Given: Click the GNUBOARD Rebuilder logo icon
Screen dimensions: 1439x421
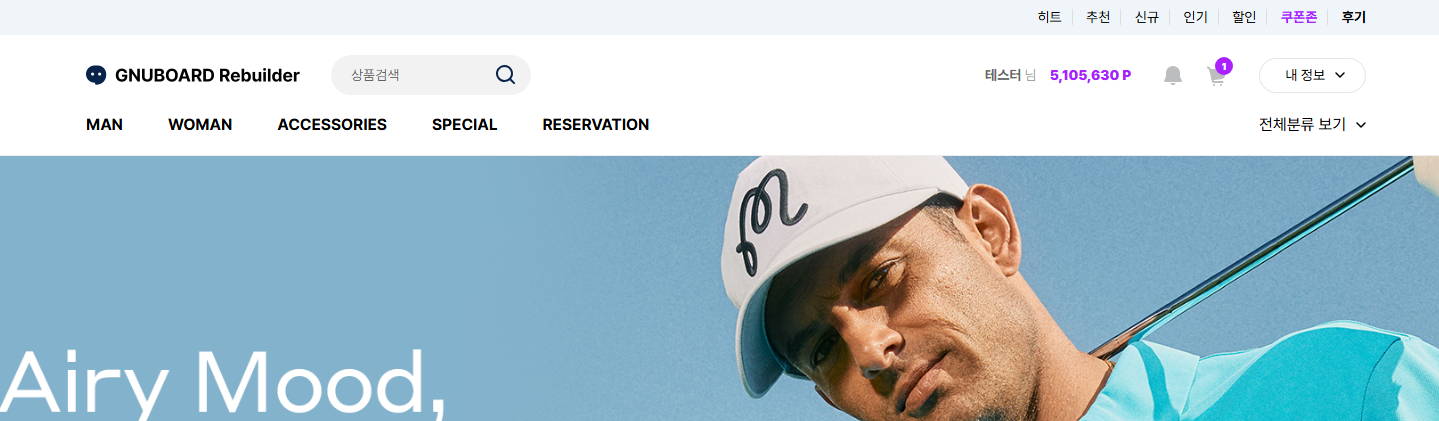Looking at the screenshot, I should (x=96, y=75).
